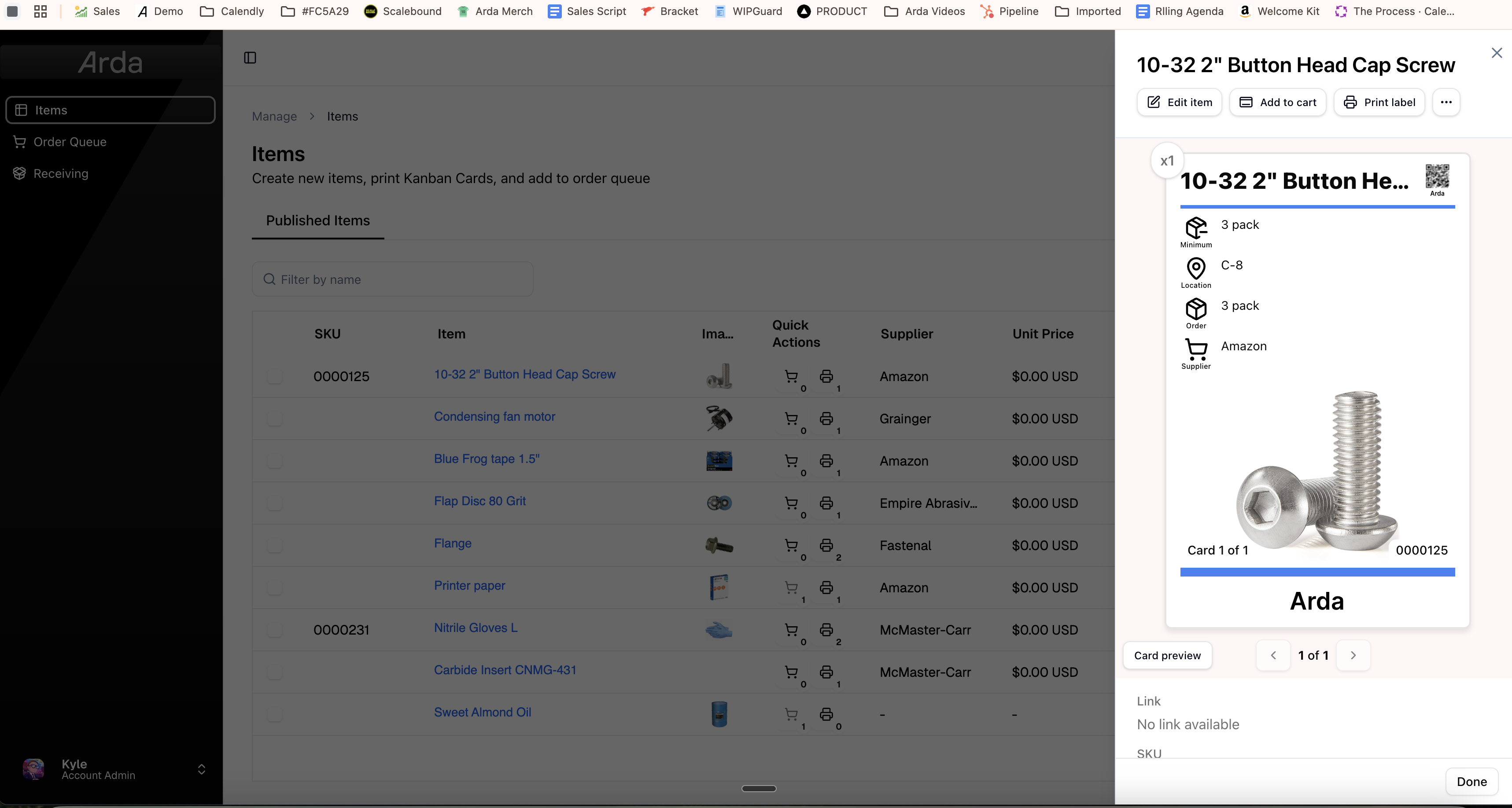Go to previous card with left chevron
1512x808 pixels.
pos(1273,655)
